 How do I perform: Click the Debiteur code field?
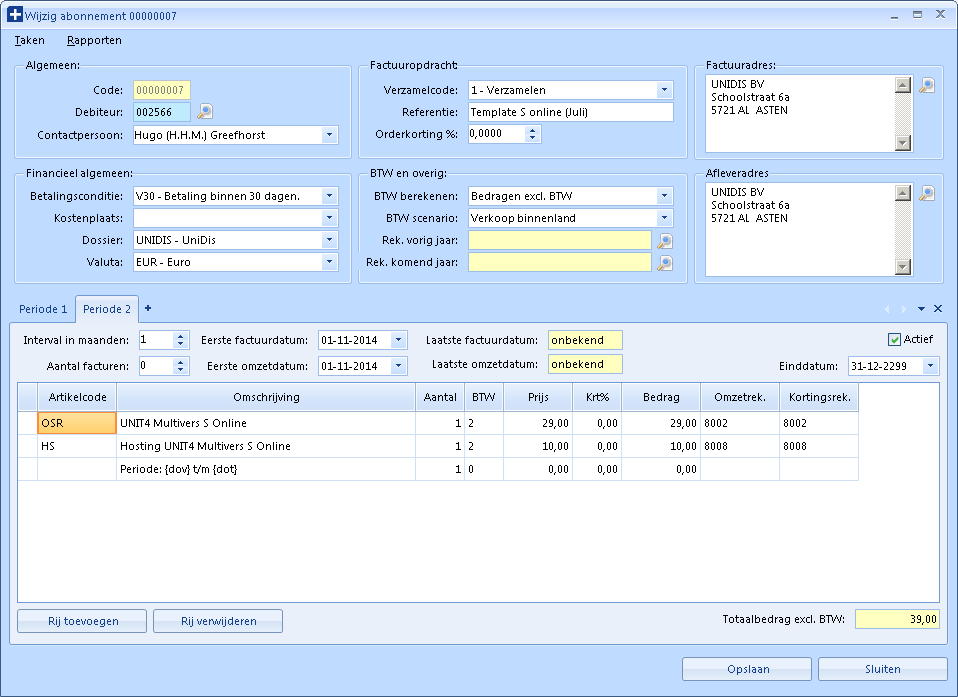coord(162,112)
